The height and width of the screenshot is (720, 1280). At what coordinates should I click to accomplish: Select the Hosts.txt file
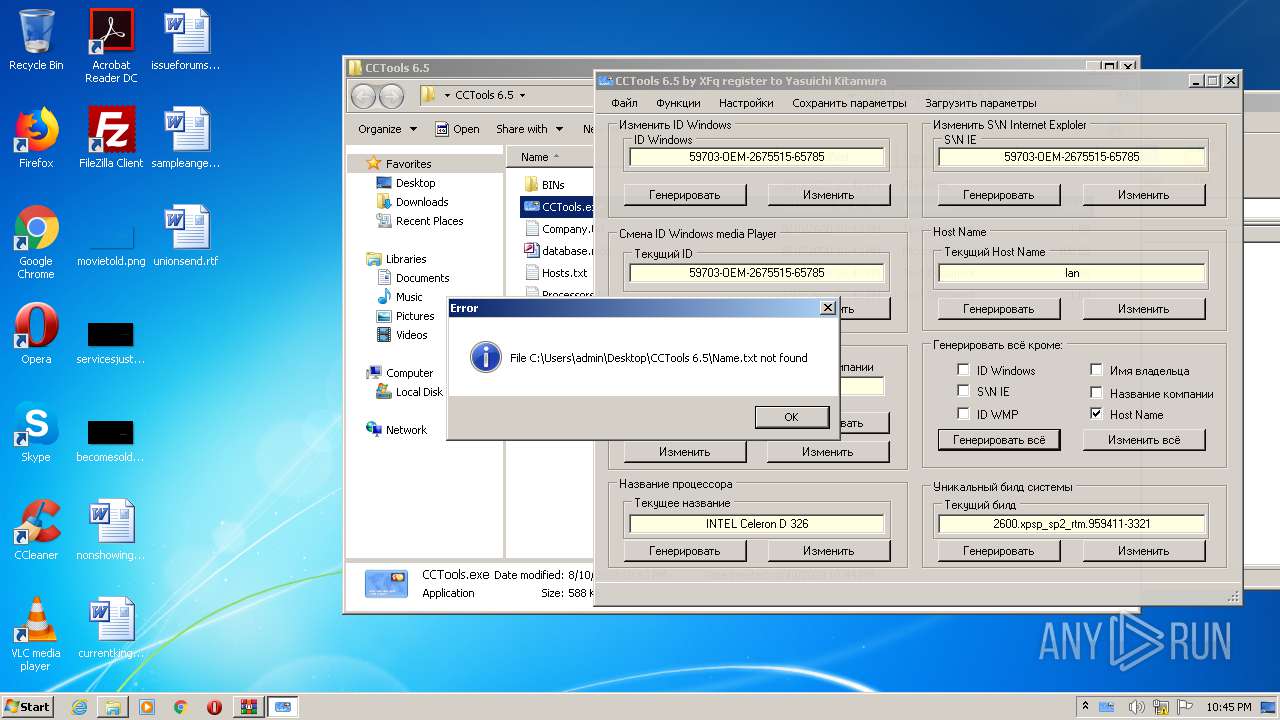557,273
